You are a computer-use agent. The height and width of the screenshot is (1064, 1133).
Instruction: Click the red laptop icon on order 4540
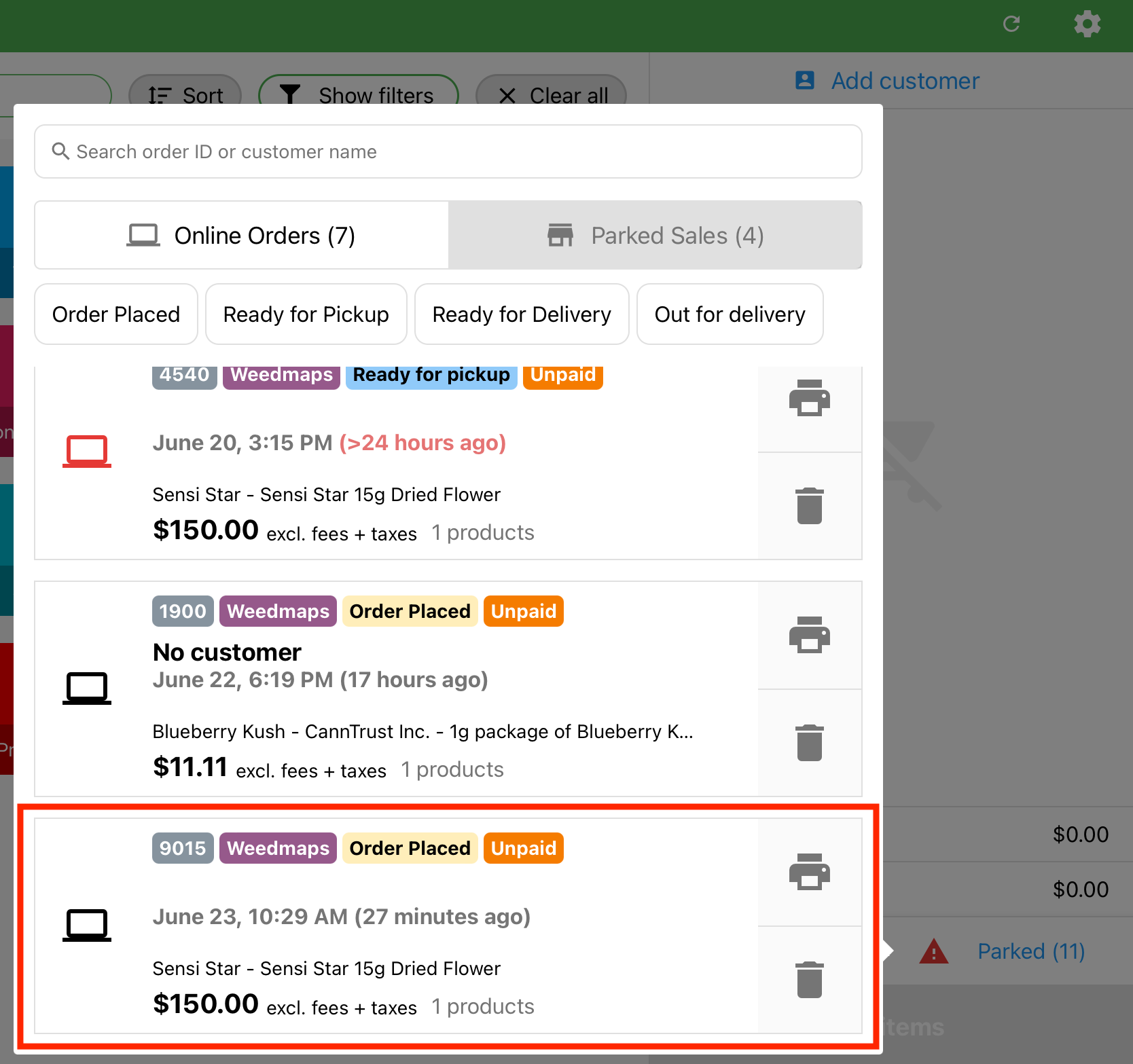click(87, 451)
